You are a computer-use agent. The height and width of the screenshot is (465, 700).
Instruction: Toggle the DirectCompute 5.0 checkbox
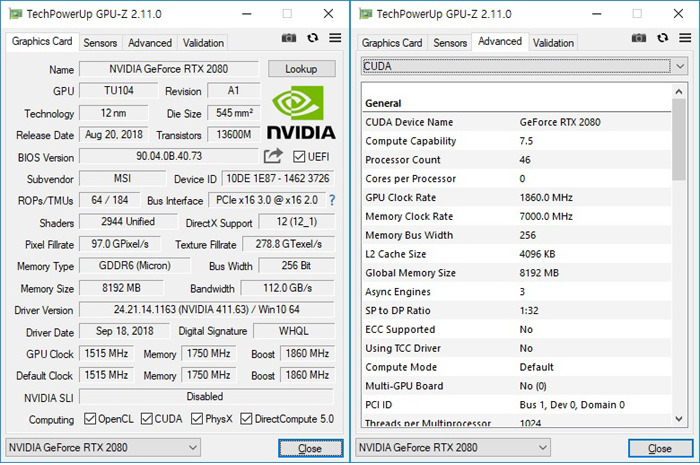point(246,419)
